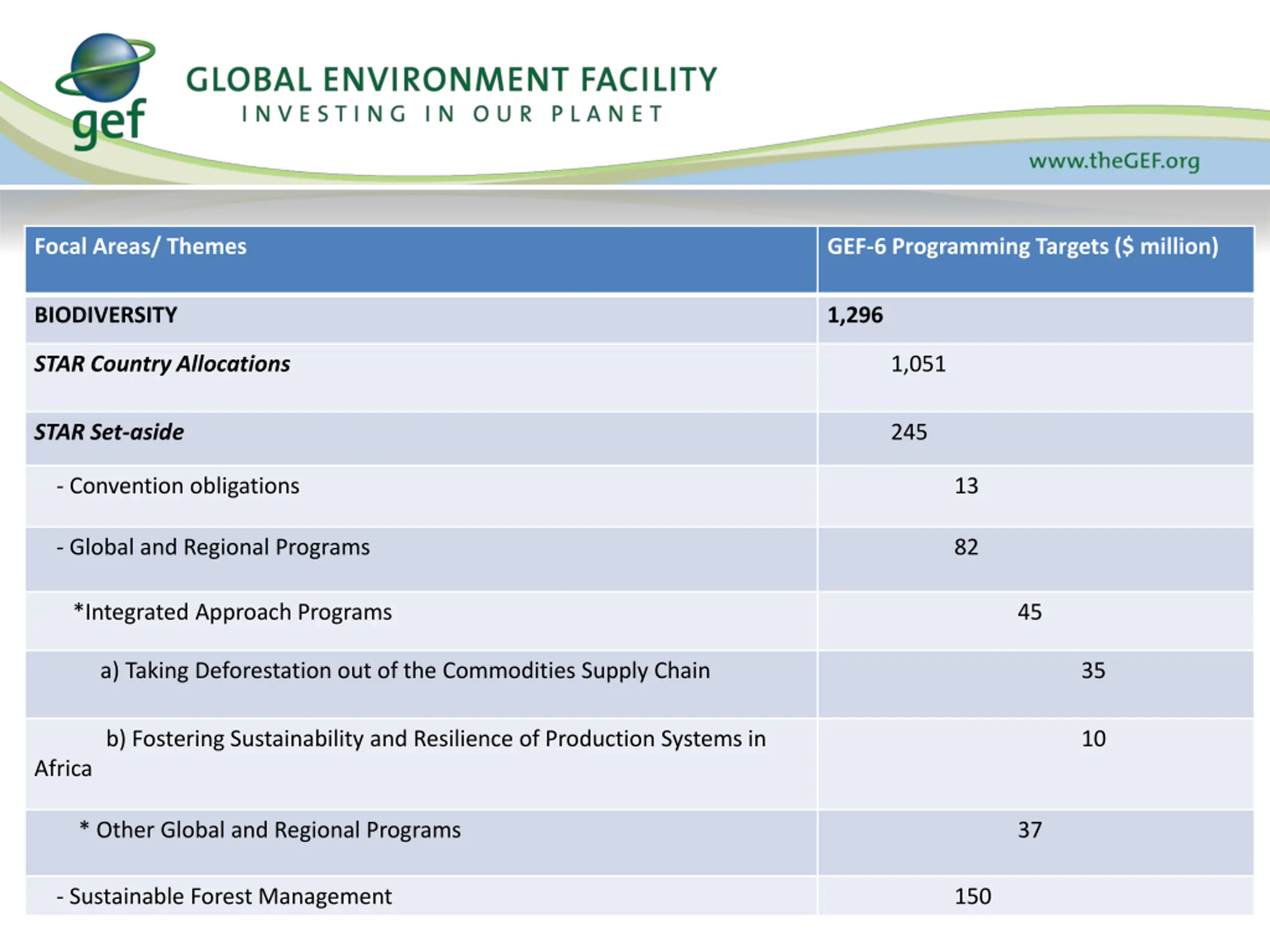
Task: Select the Focal Areas/ Themes header cell
Action: 421,259
